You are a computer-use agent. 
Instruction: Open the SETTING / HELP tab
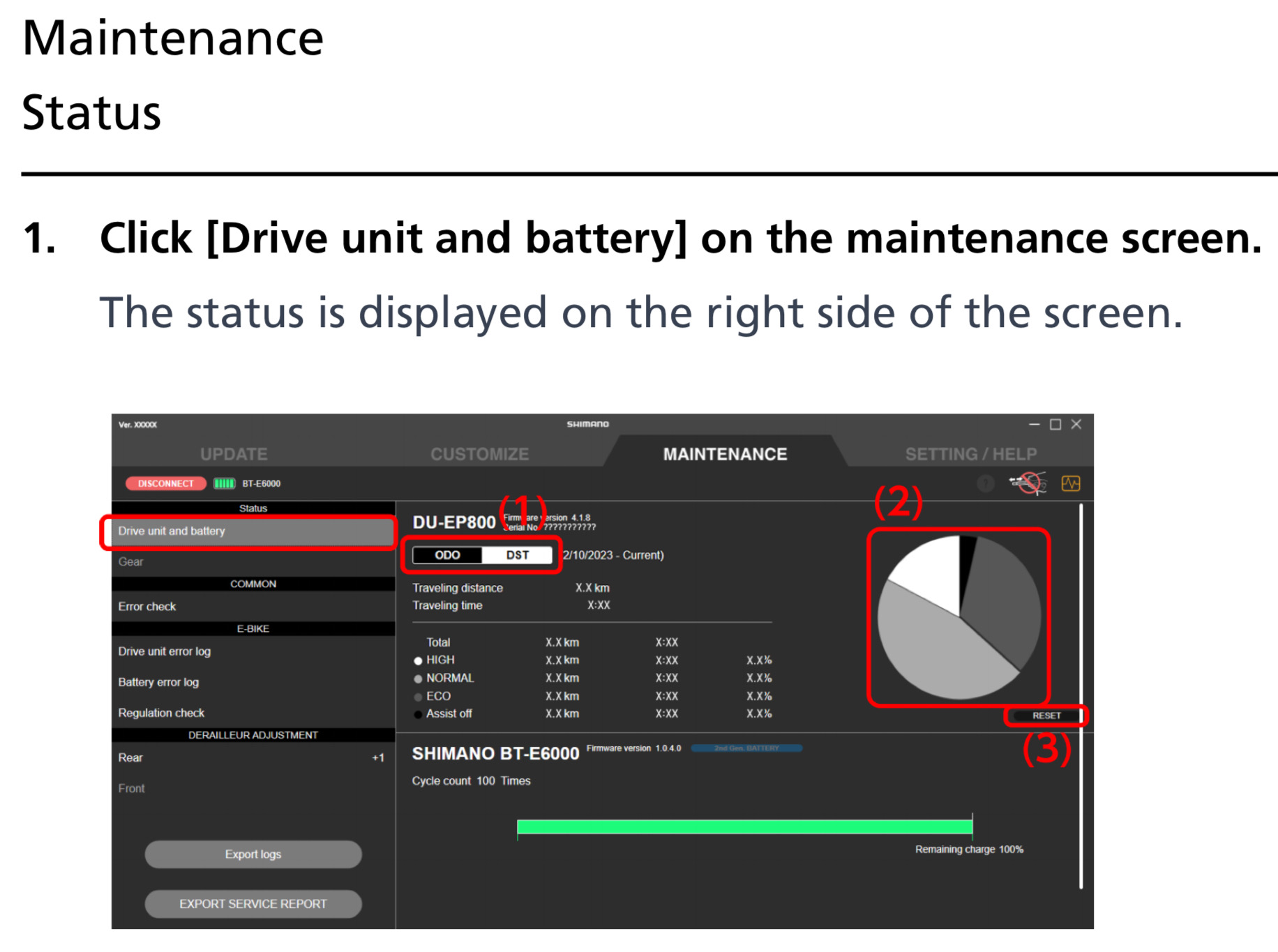pos(970,454)
